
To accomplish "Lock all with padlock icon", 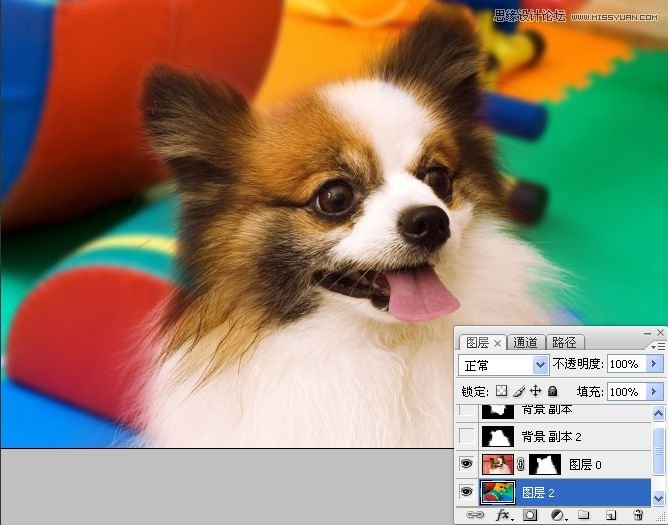I will [x=553, y=391].
